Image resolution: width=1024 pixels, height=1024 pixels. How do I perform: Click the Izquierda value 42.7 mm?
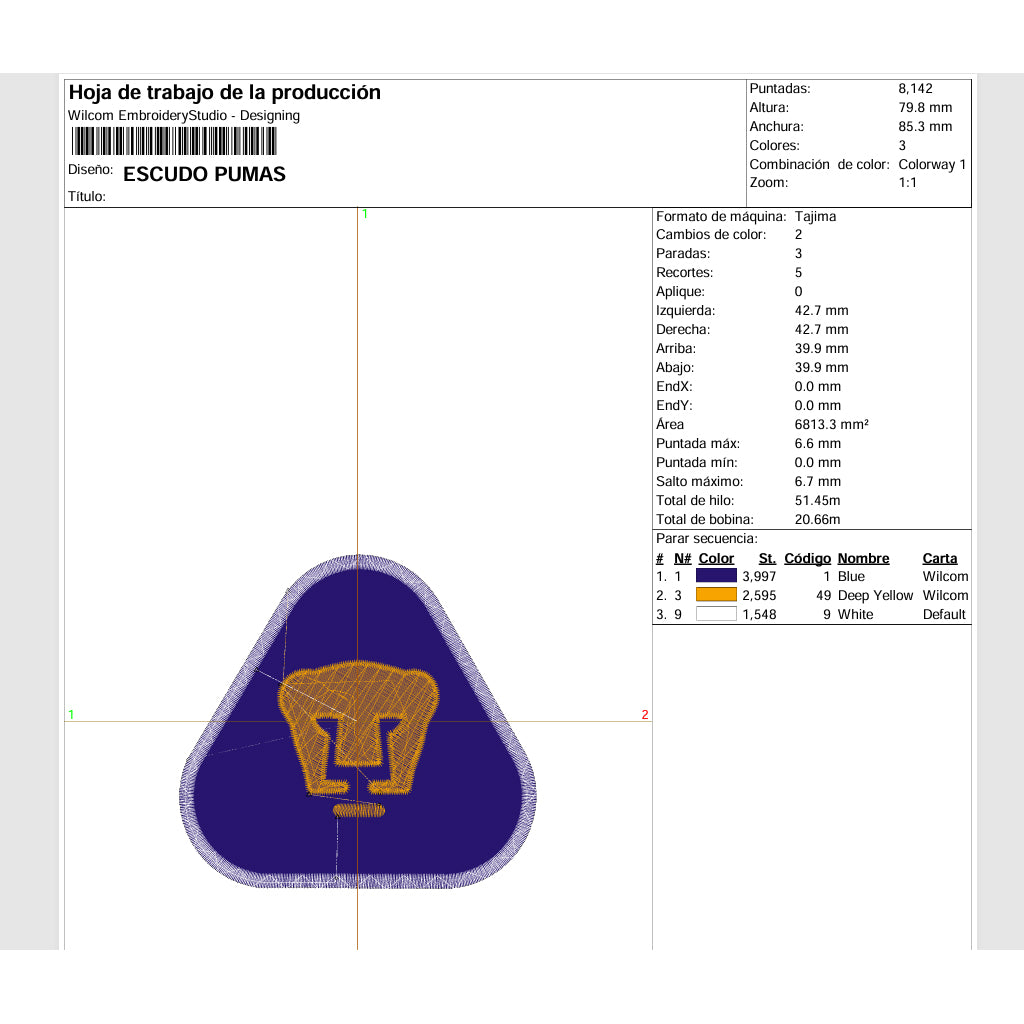pyautogui.click(x=822, y=310)
